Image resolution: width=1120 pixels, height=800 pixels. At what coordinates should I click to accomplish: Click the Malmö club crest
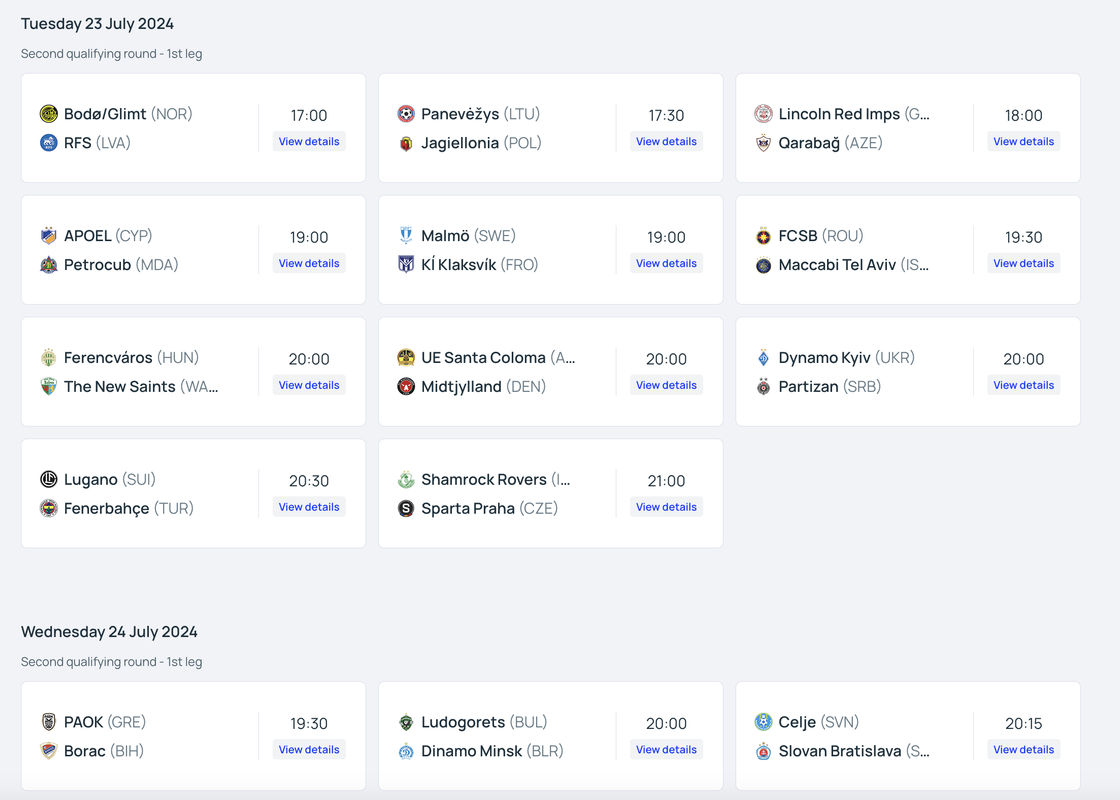(x=406, y=236)
